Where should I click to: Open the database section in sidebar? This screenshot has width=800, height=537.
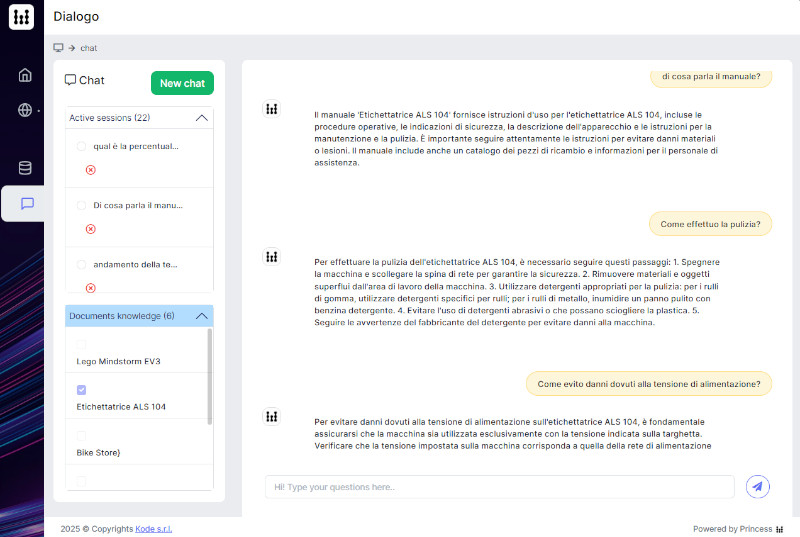tap(25, 168)
